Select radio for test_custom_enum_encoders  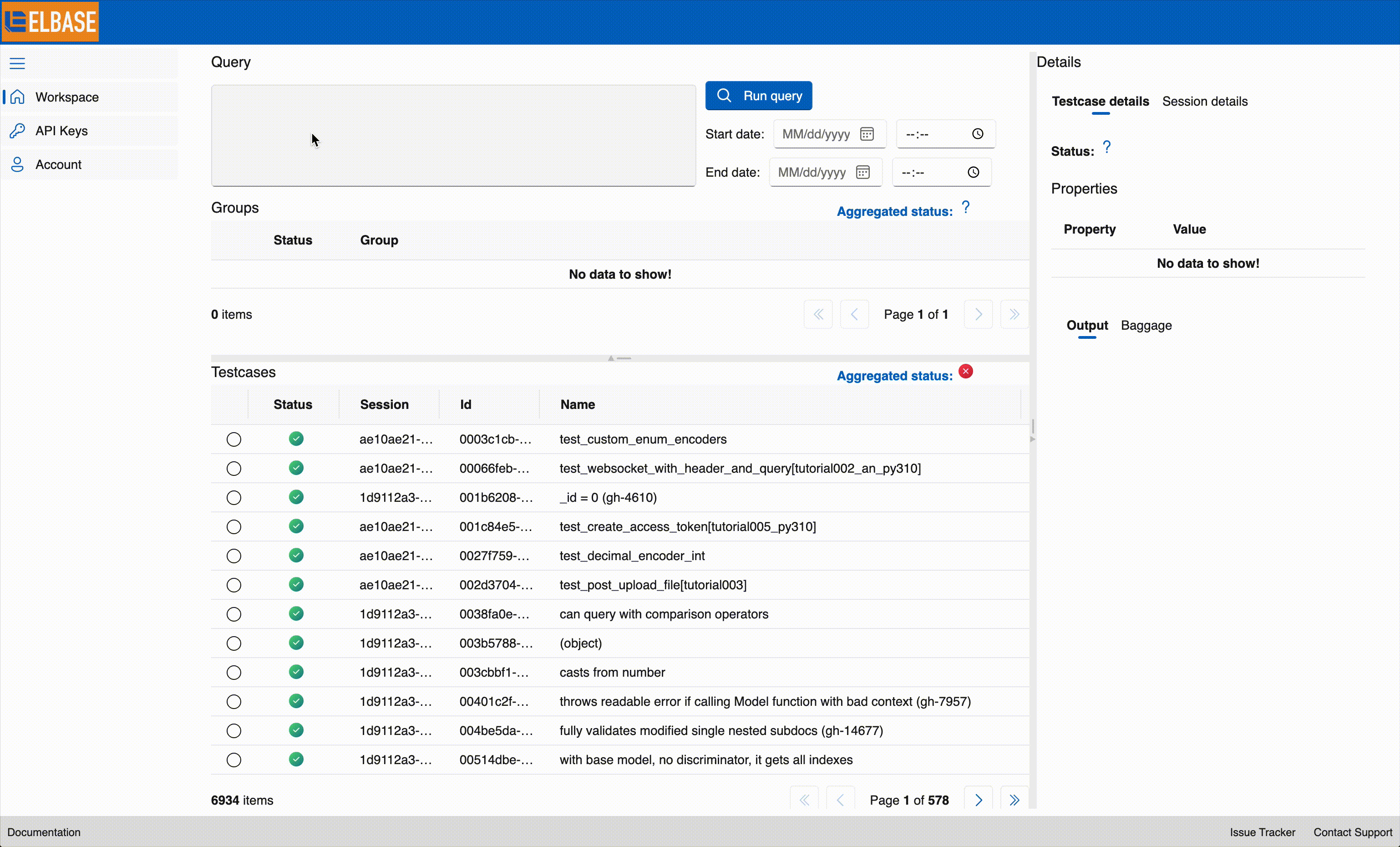click(x=233, y=439)
